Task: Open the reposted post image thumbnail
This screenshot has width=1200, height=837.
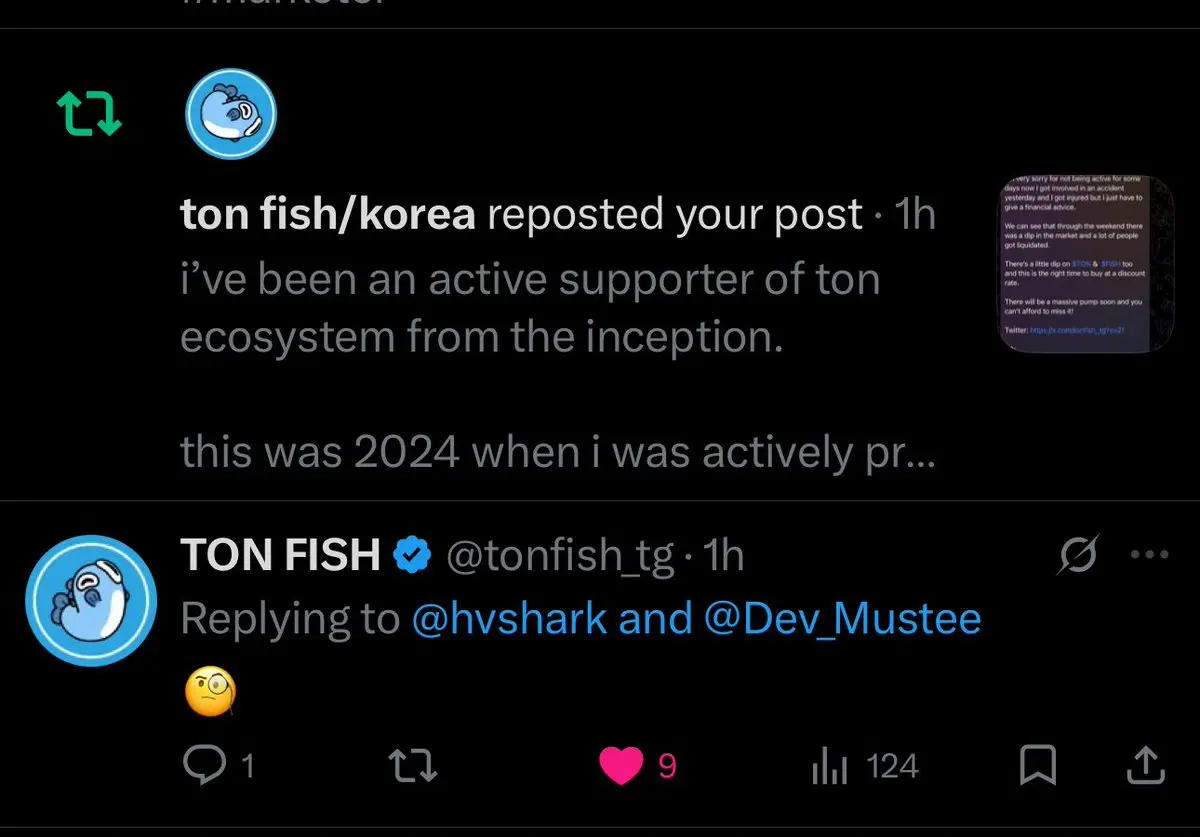Action: click(1087, 263)
